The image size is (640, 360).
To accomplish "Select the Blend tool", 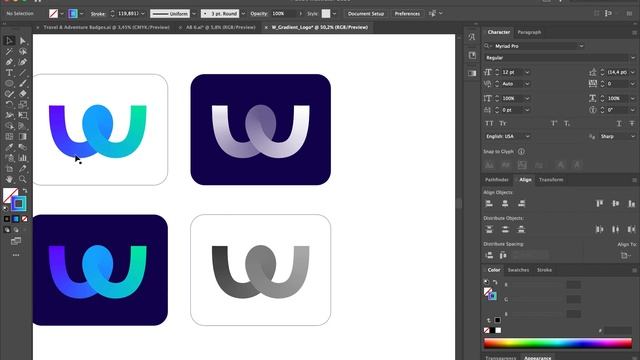I will [x=22, y=147].
